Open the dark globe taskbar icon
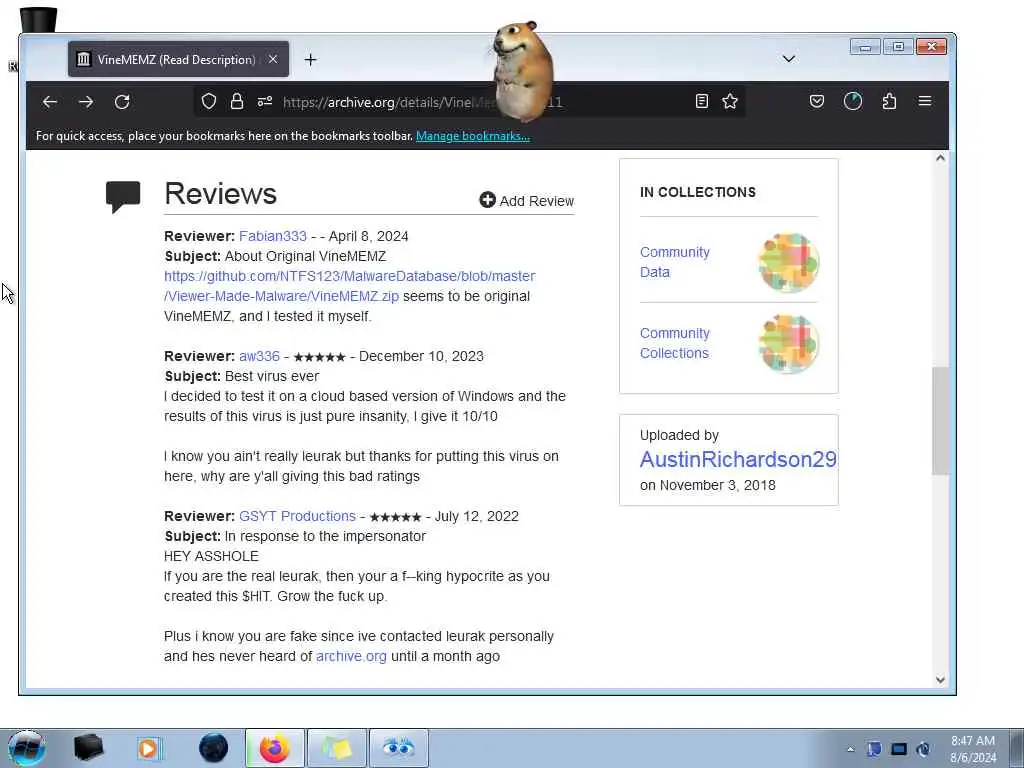Viewport: 1024px width, 768px height. click(214, 748)
